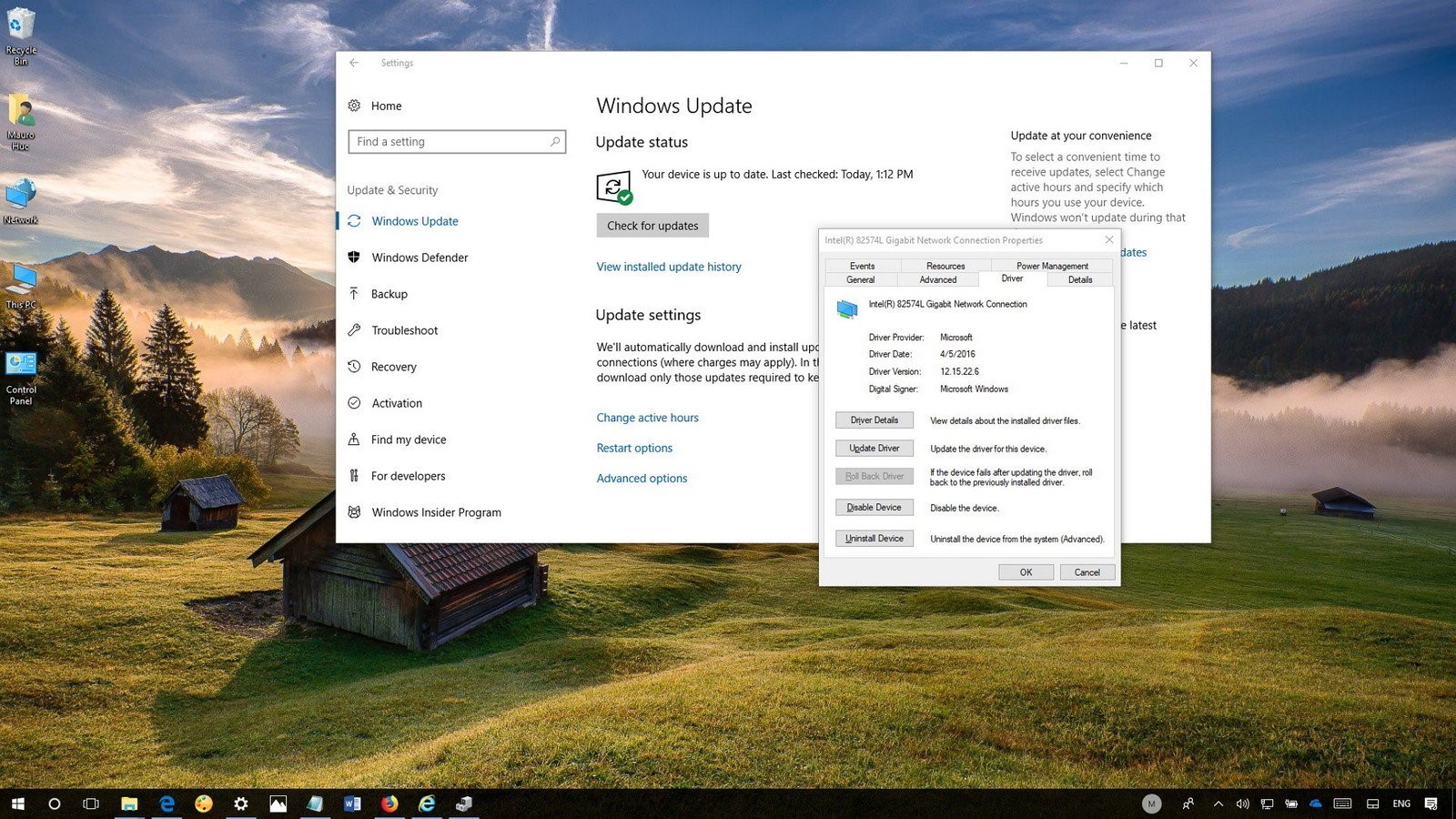Open Microsoft Edge from taskbar
Image resolution: width=1456 pixels, height=819 pixels.
[167, 804]
